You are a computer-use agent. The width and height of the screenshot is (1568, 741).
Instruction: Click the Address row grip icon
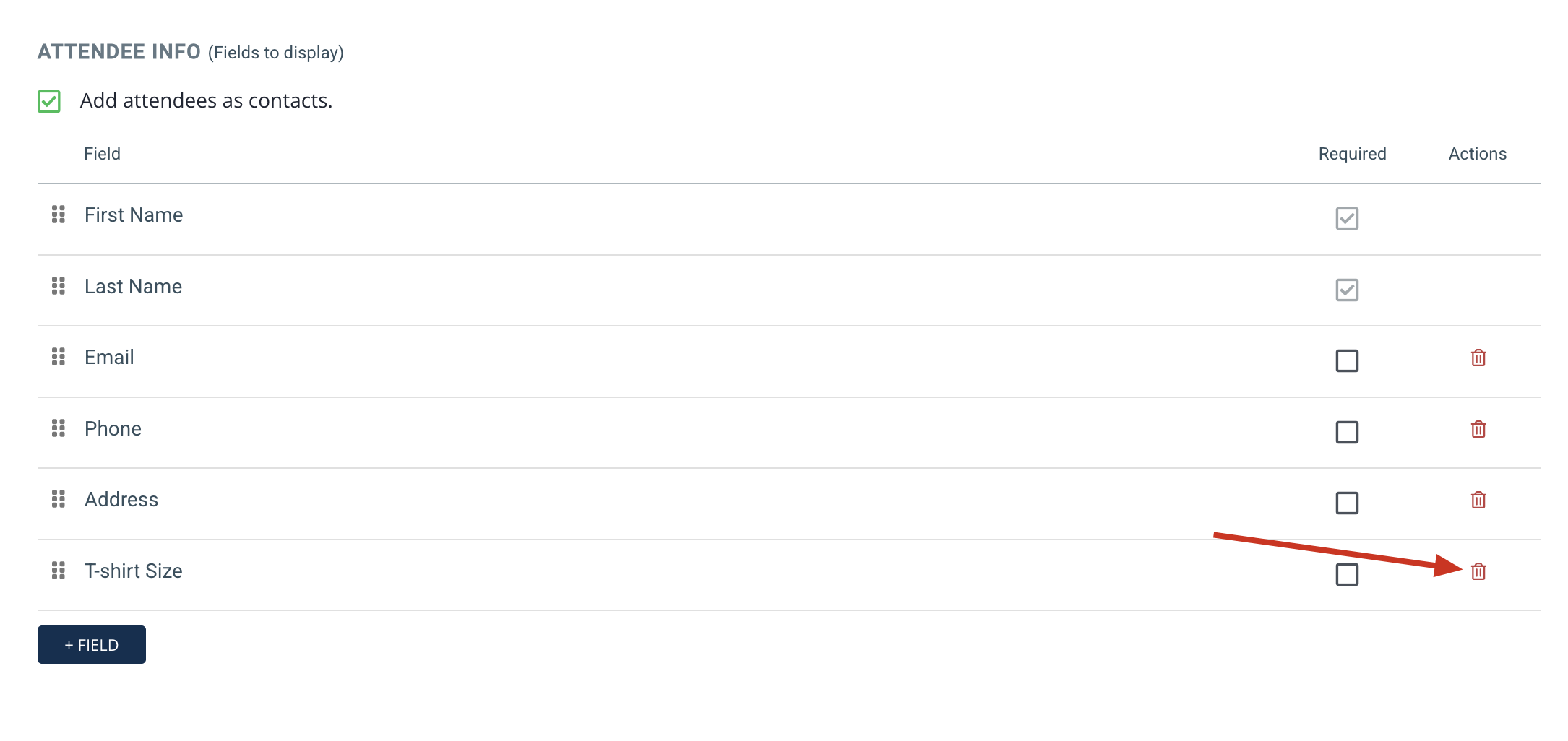[59, 499]
